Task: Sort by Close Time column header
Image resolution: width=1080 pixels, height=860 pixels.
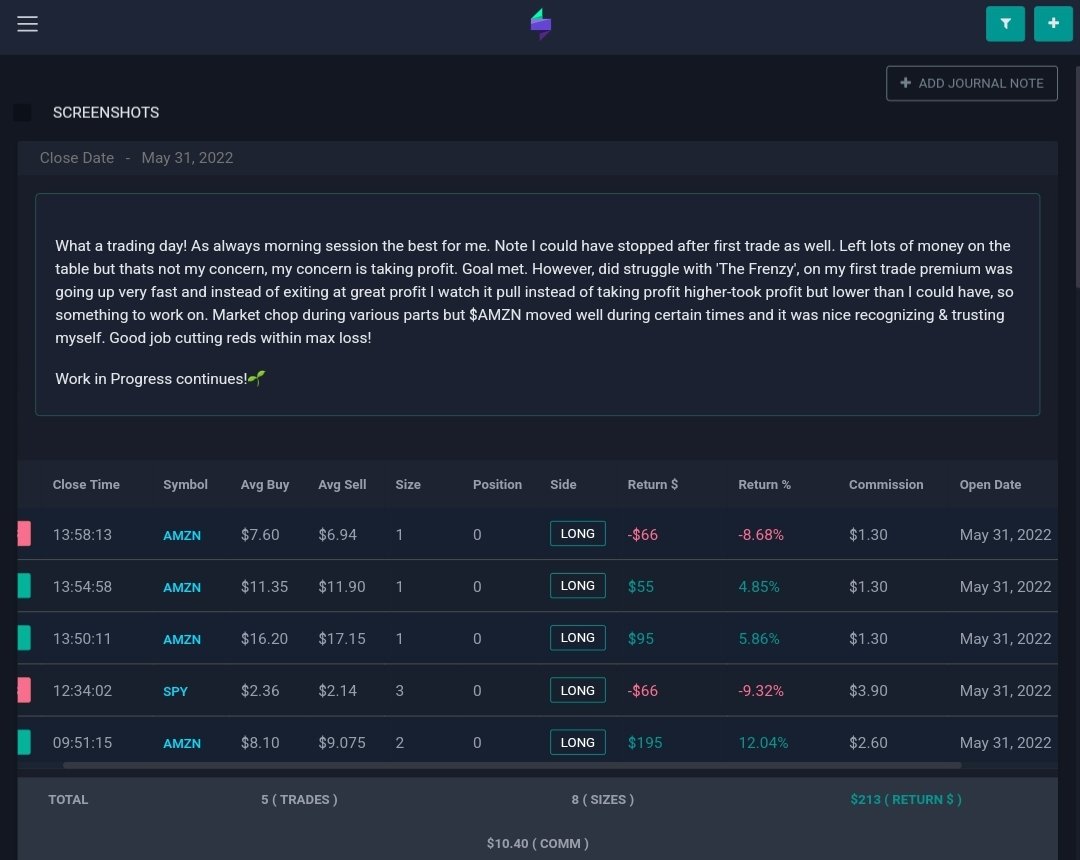Action: click(86, 485)
